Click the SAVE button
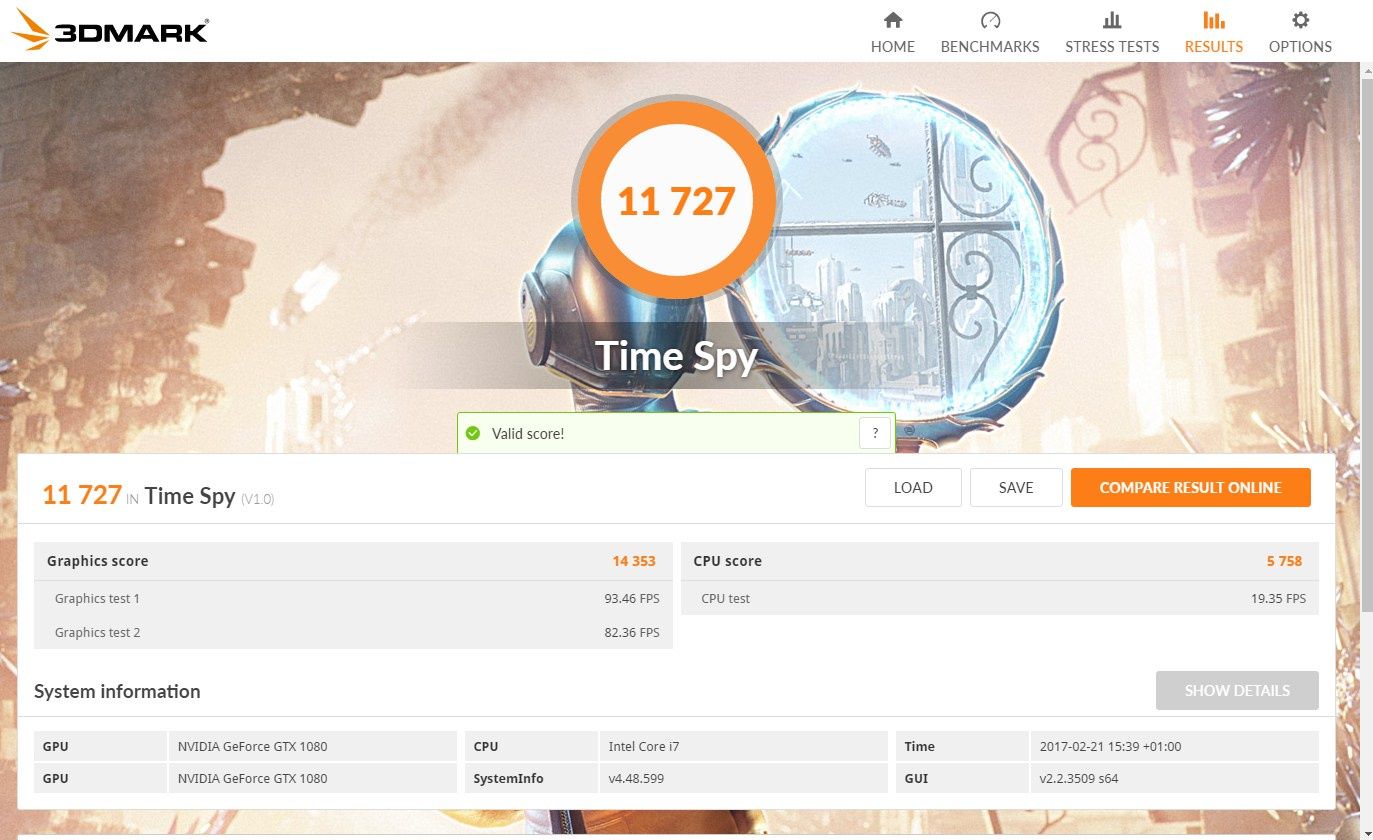The width and height of the screenshot is (1373, 840). tap(1016, 487)
